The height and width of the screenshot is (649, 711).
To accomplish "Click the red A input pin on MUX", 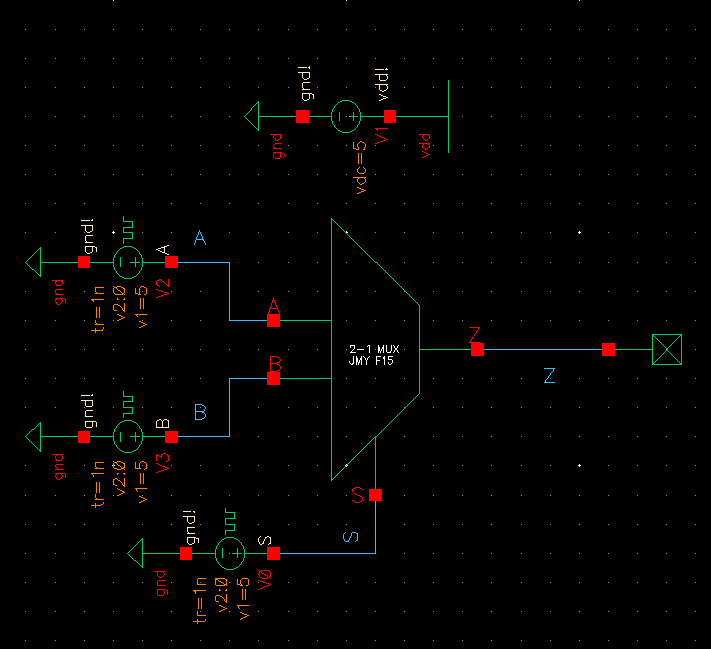I will 273,321.
